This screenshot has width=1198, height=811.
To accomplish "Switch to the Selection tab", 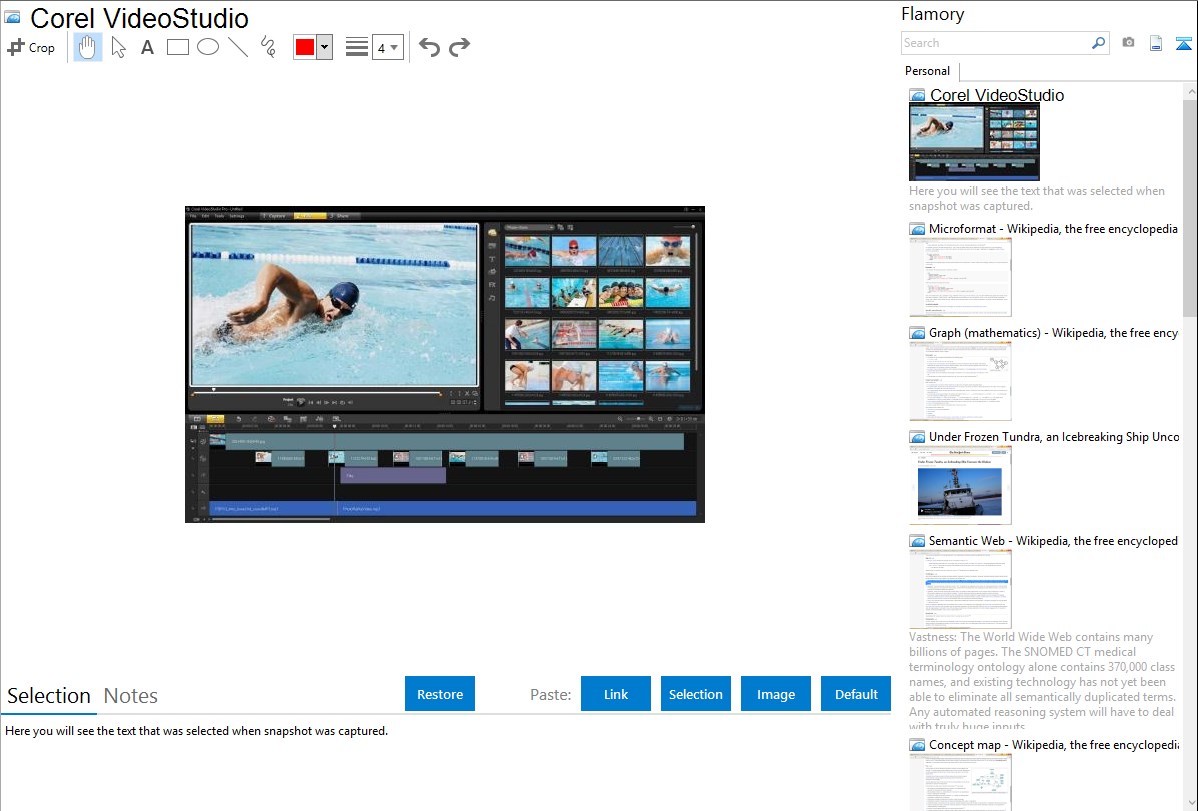I will point(49,696).
